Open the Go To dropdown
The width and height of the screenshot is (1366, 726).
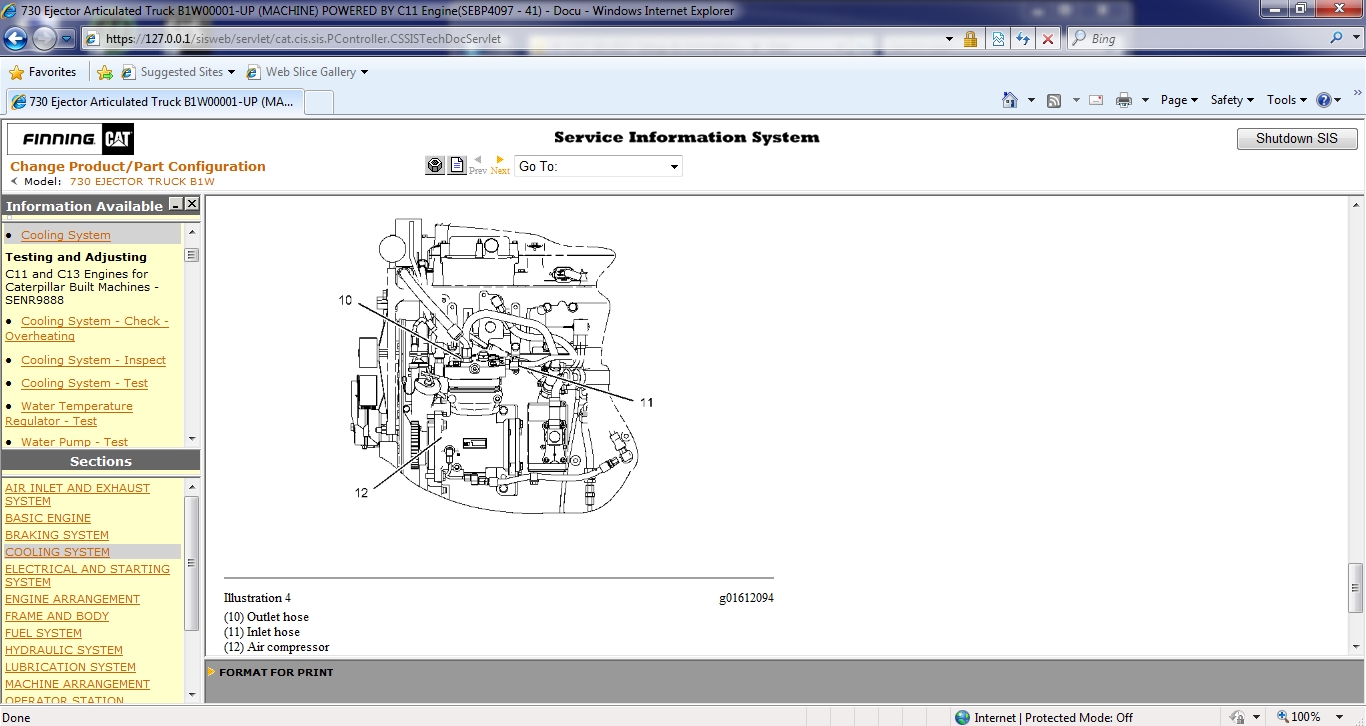(x=673, y=166)
